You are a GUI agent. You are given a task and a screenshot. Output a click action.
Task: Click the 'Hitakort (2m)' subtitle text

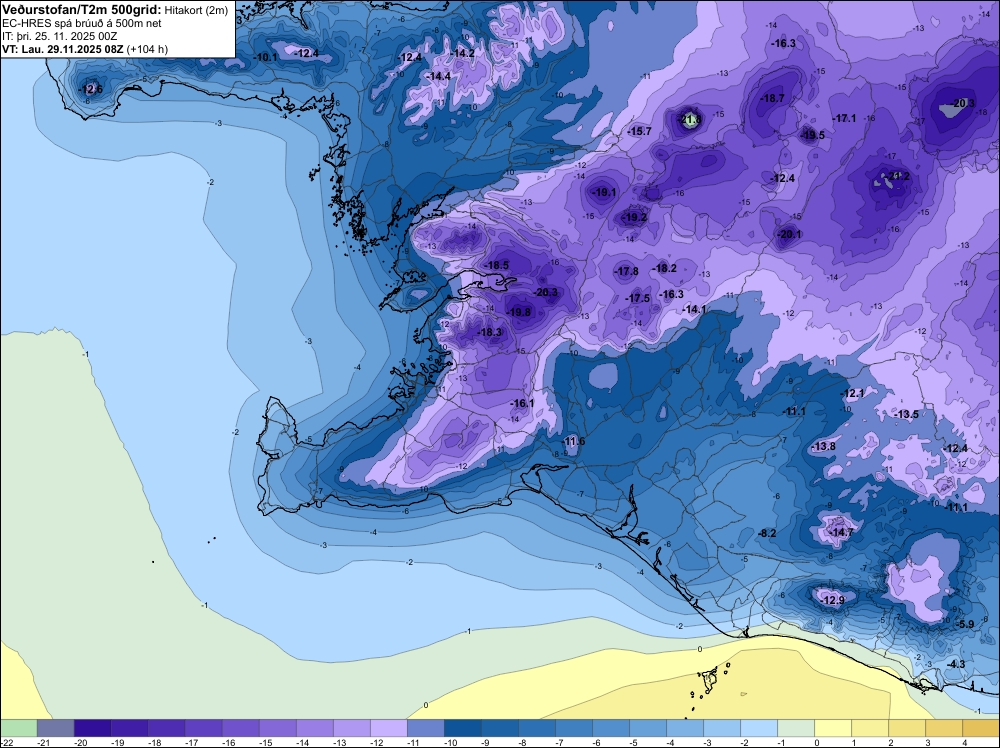pos(196,10)
